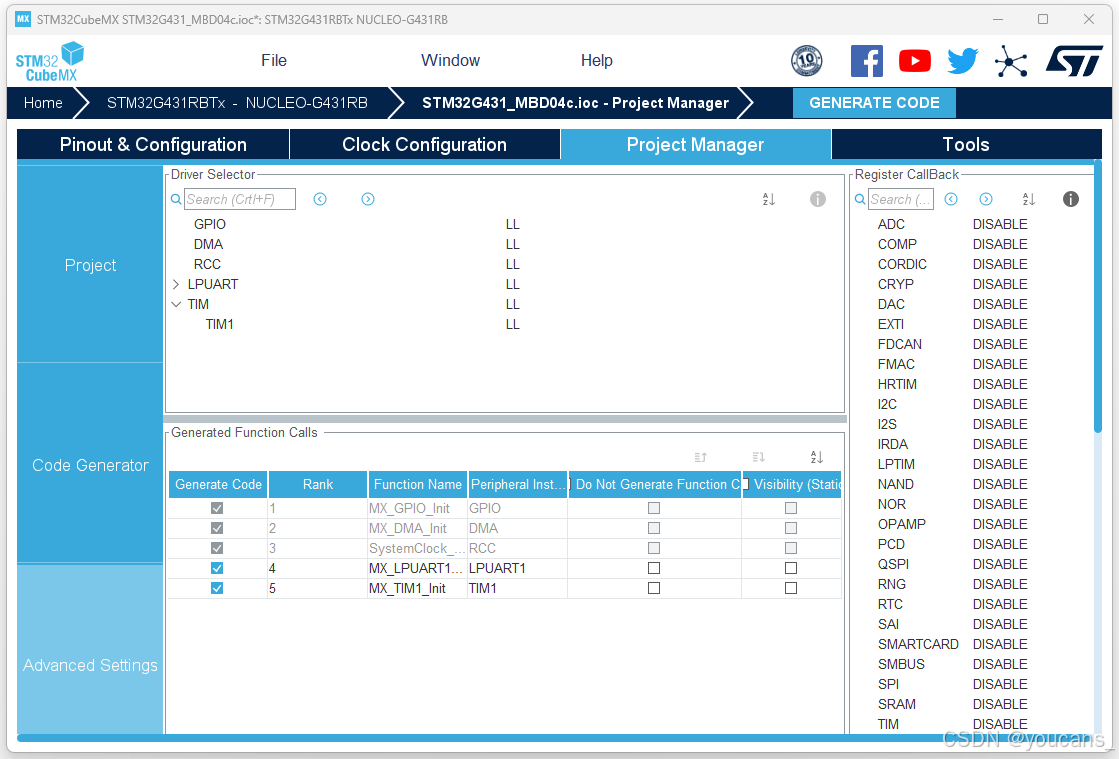Open the Window menu
The image size is (1119, 759).
[450, 61]
